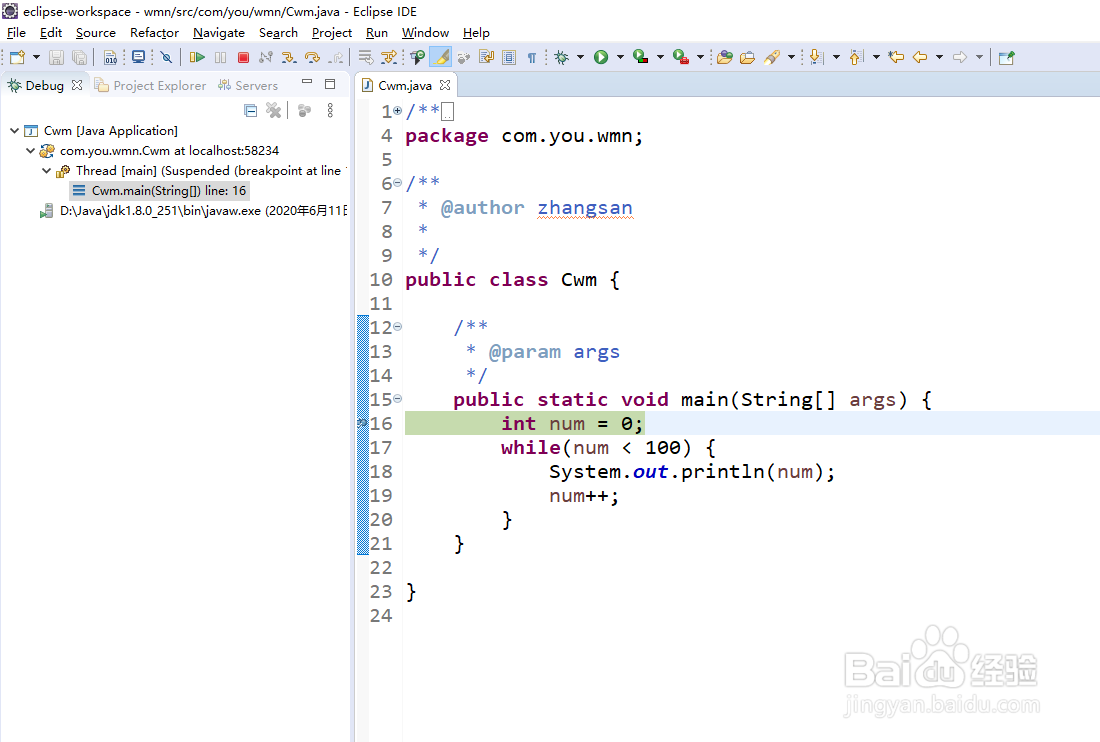Click the Debug bug icon in toolbar
Viewport: 1100px width, 742px height.
pyautogui.click(x=562, y=57)
